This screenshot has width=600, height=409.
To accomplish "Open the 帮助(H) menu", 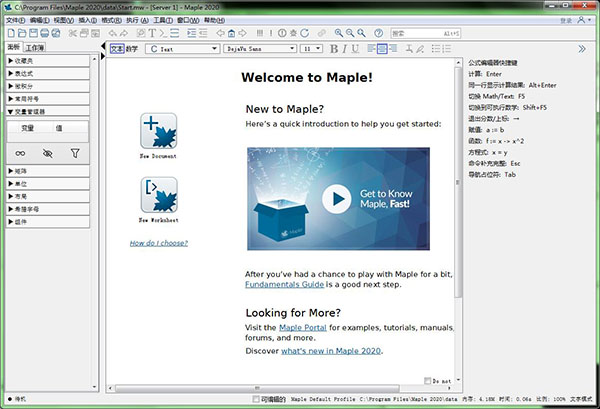I will tap(214, 20).
